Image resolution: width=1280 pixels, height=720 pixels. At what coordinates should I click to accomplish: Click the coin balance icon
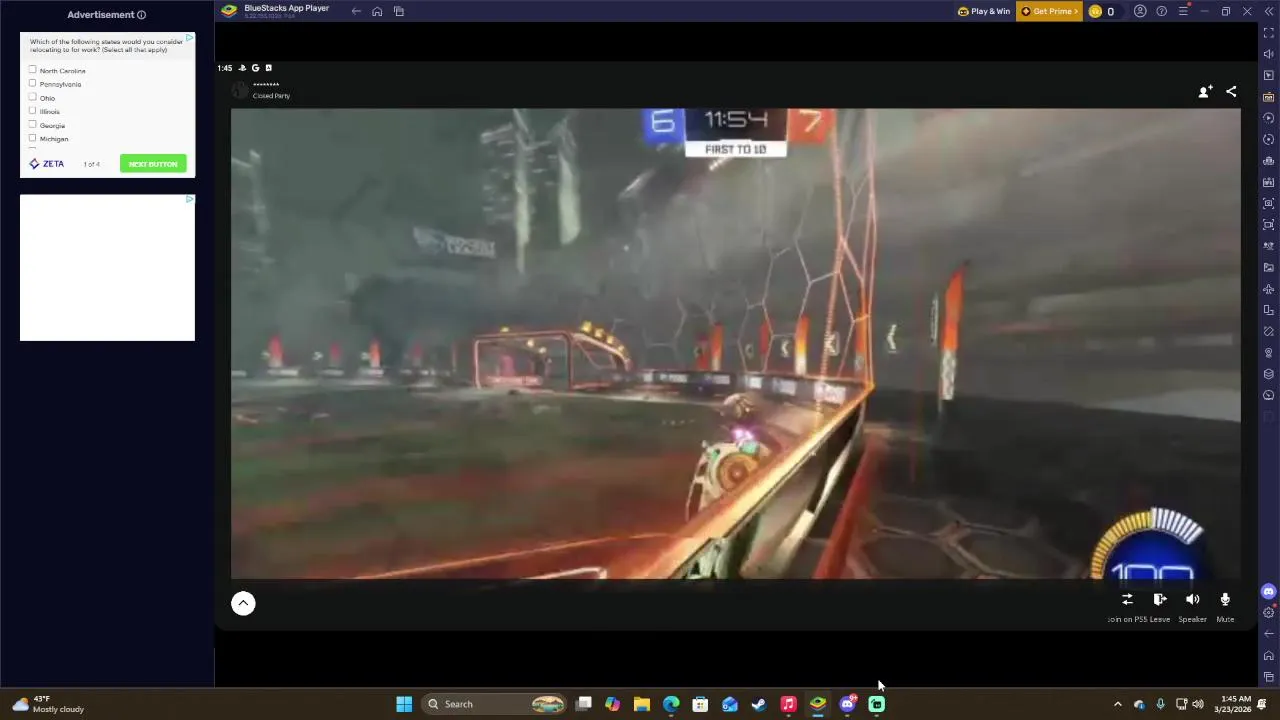1095,11
